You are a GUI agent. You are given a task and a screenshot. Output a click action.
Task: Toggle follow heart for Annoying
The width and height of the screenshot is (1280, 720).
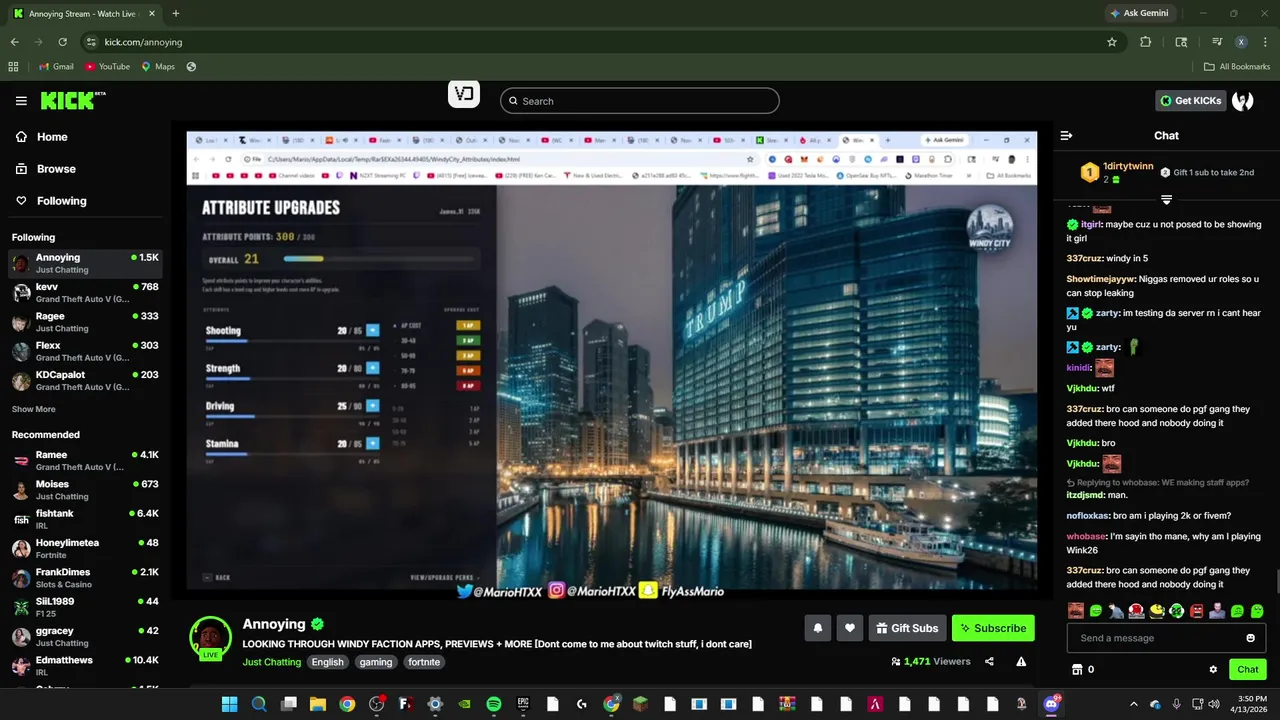pyautogui.click(x=850, y=628)
